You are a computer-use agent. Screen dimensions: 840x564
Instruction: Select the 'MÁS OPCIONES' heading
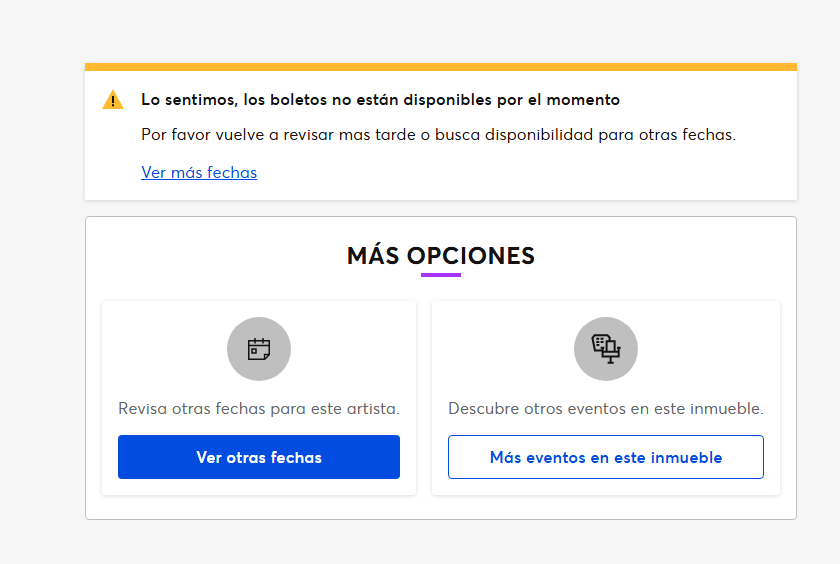pyautogui.click(x=440, y=256)
